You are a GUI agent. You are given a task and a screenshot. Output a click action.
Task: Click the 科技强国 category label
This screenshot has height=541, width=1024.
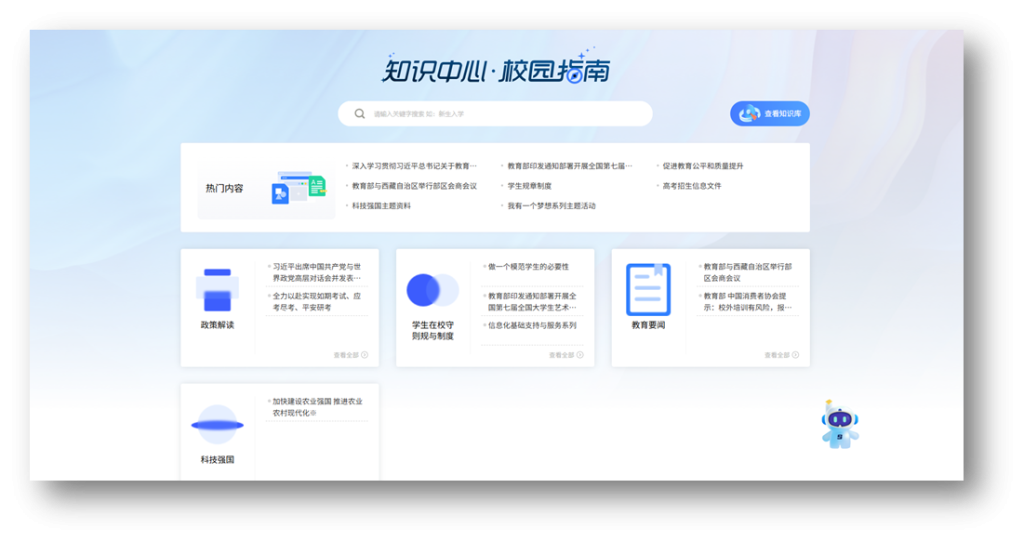[217, 460]
